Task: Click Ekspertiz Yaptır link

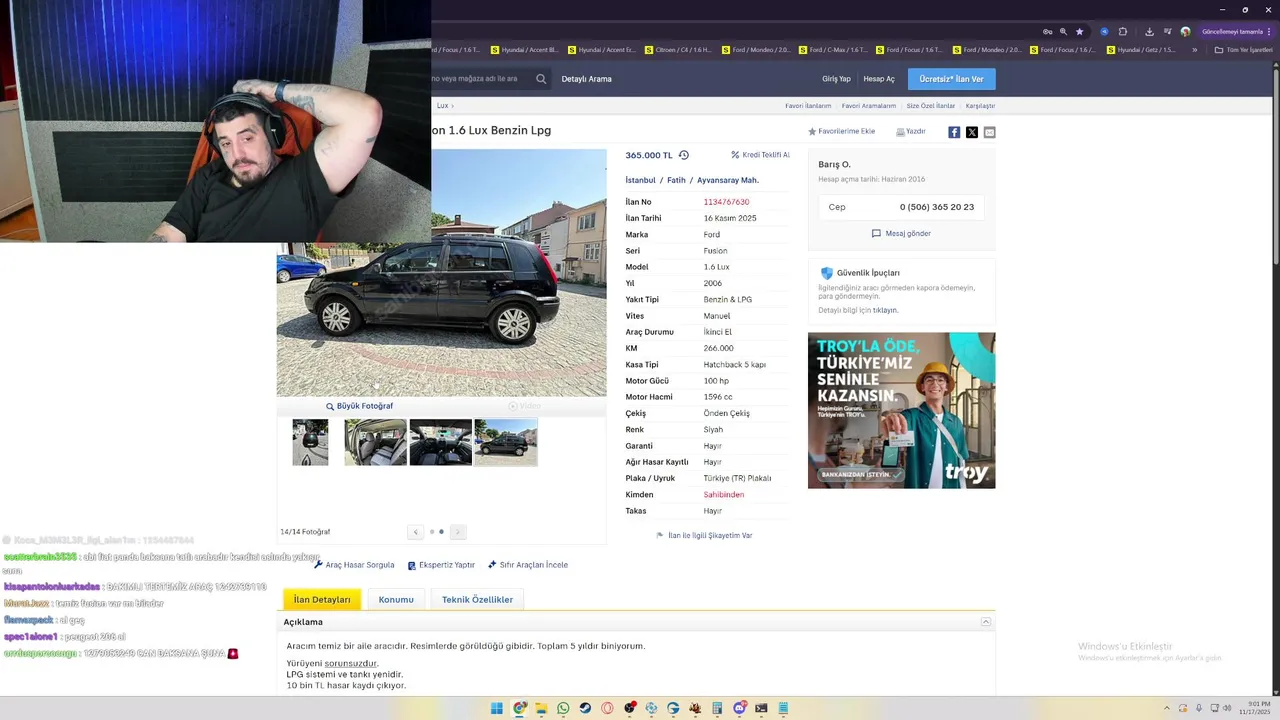Action: click(x=441, y=565)
